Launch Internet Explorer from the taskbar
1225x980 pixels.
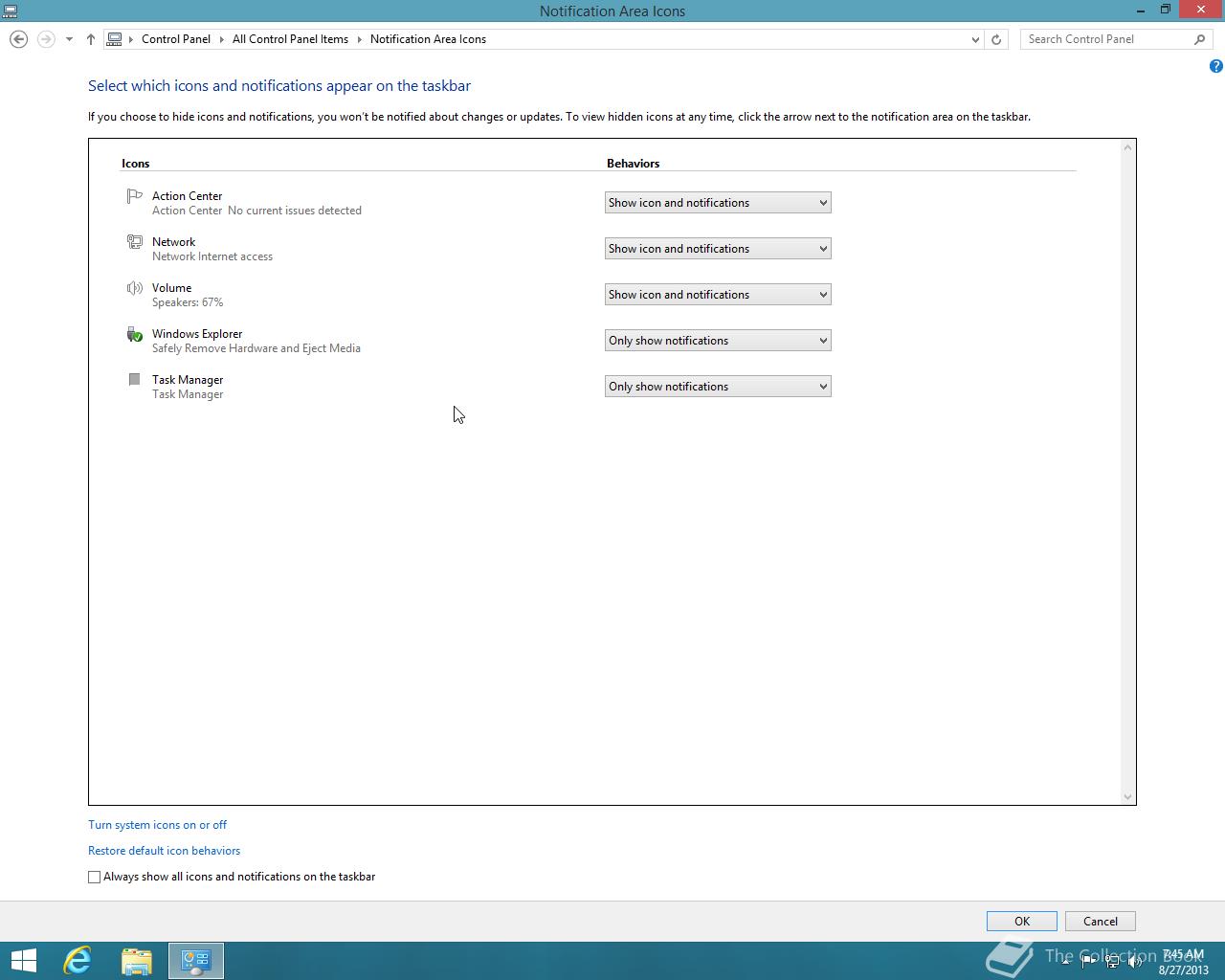click(x=78, y=961)
